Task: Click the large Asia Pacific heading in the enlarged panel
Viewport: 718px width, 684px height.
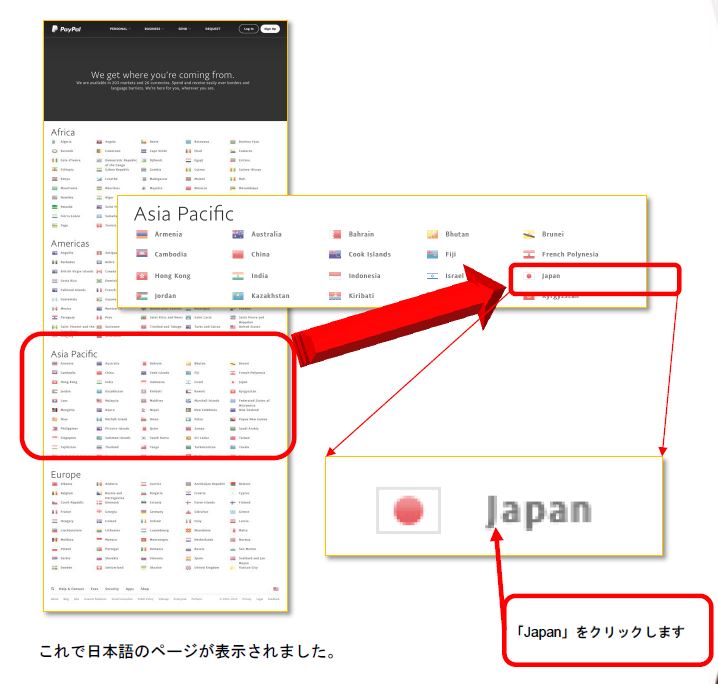Action: (x=184, y=214)
